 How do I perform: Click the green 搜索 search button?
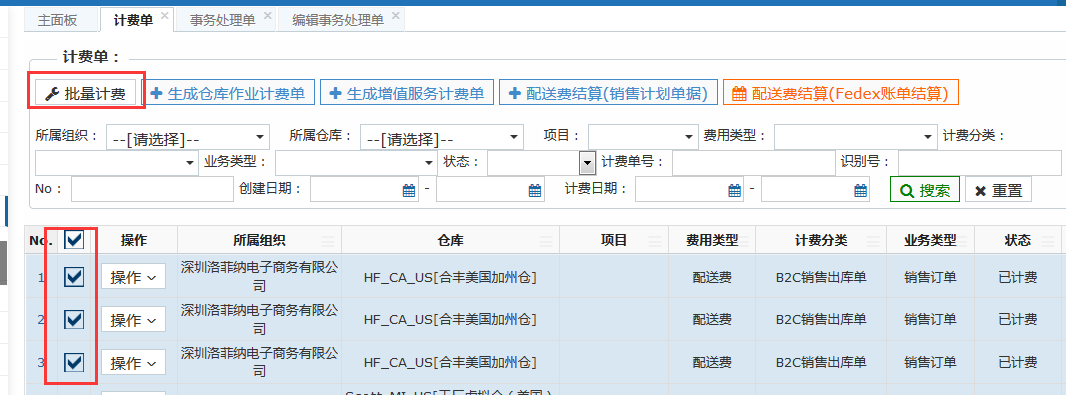(x=925, y=190)
